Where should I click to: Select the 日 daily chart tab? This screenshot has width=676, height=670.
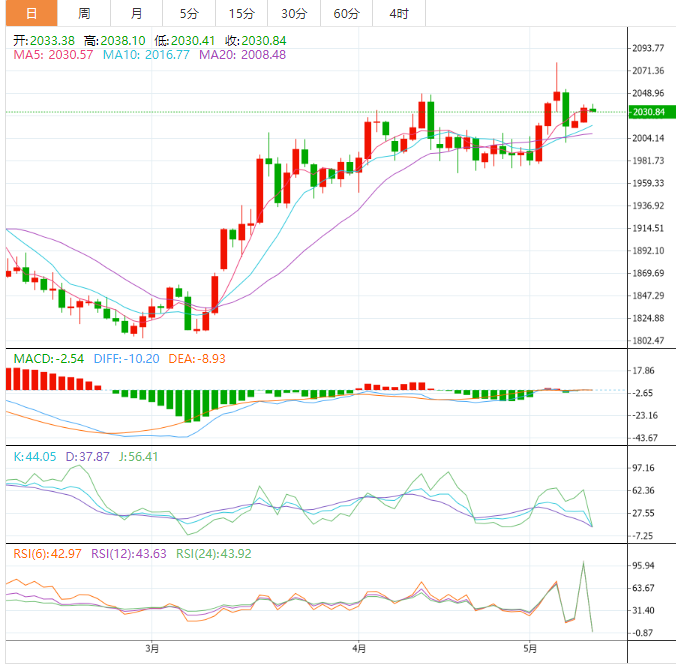[31, 13]
